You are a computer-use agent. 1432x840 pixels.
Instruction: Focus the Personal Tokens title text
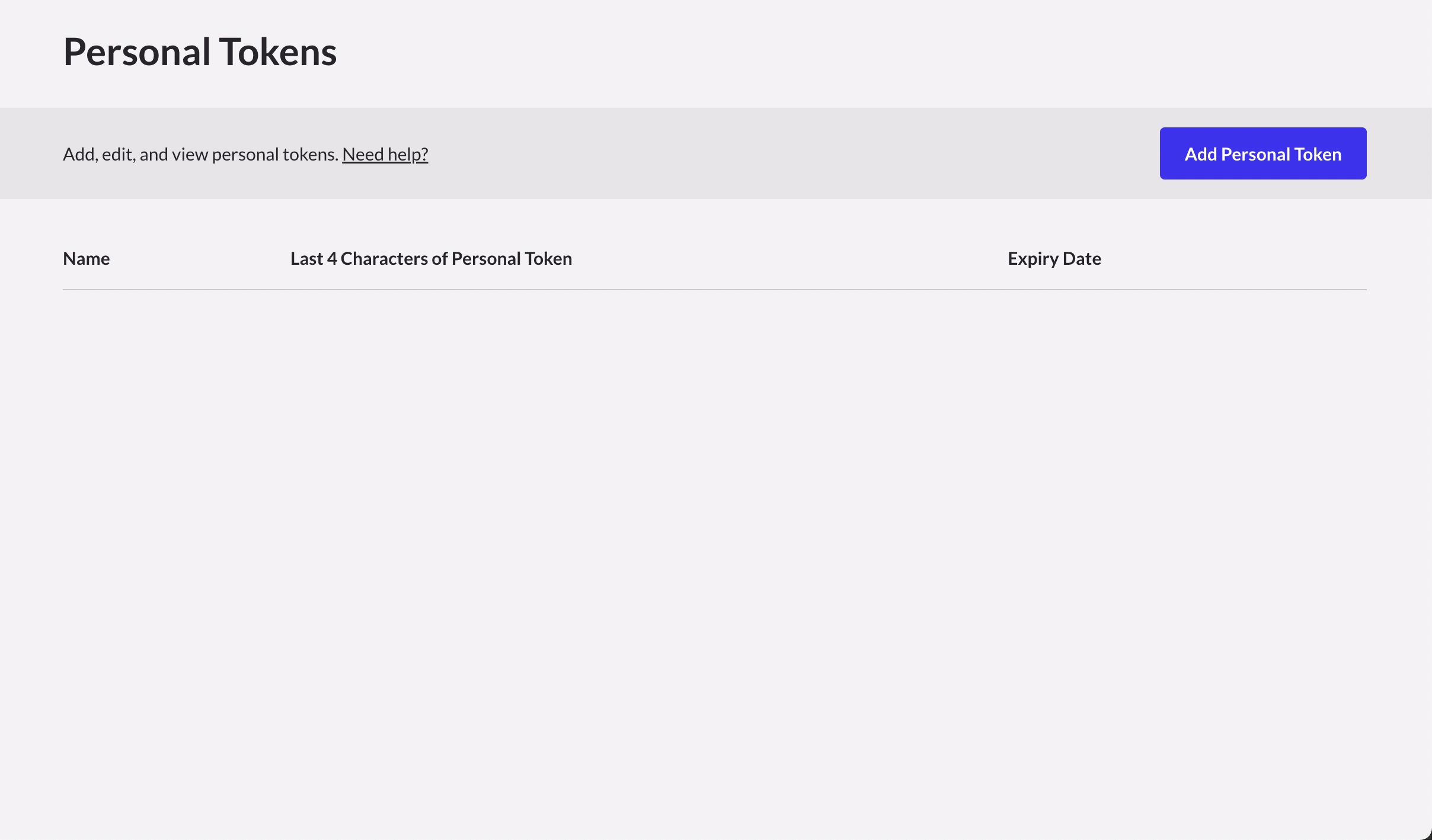pyautogui.click(x=200, y=52)
